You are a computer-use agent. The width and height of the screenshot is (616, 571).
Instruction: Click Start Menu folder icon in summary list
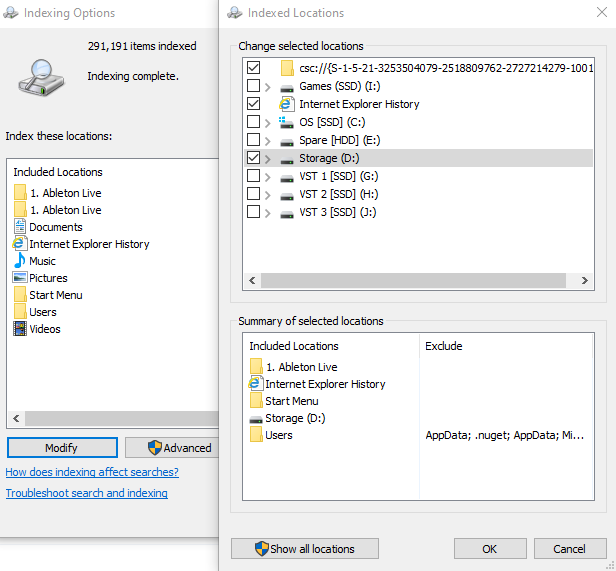[256, 400]
